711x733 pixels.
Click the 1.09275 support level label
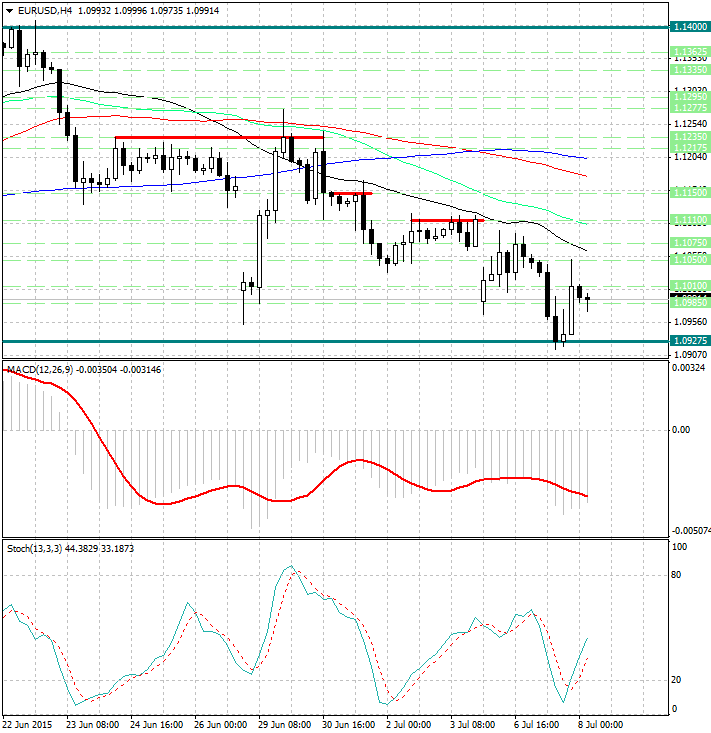pyautogui.click(x=690, y=341)
